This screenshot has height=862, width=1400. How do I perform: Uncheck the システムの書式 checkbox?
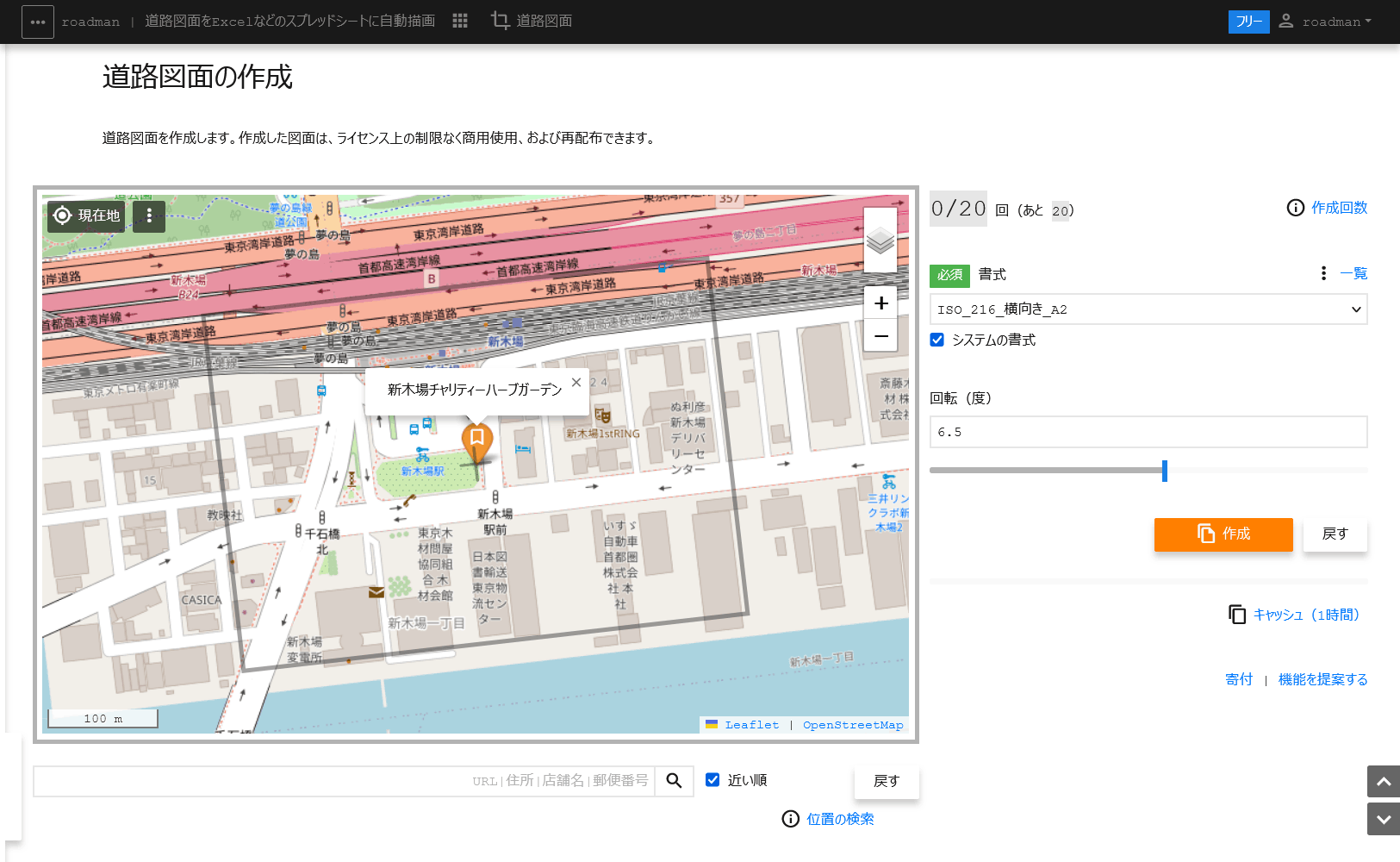[x=937, y=340]
